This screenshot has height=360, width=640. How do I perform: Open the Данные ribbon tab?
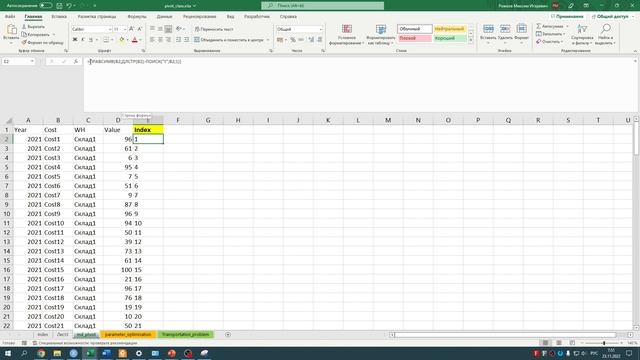click(164, 17)
